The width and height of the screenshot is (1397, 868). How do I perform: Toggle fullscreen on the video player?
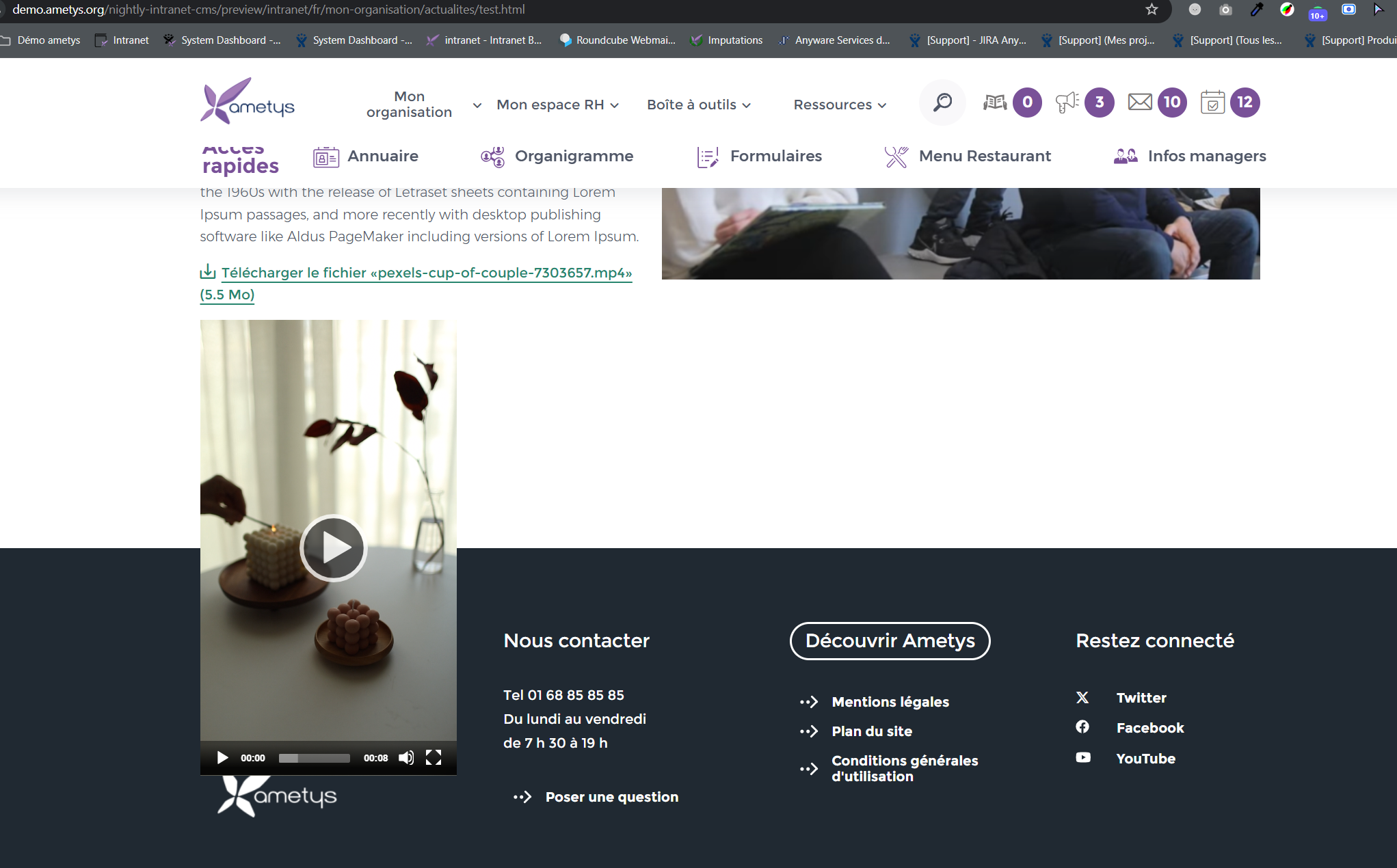click(x=434, y=758)
